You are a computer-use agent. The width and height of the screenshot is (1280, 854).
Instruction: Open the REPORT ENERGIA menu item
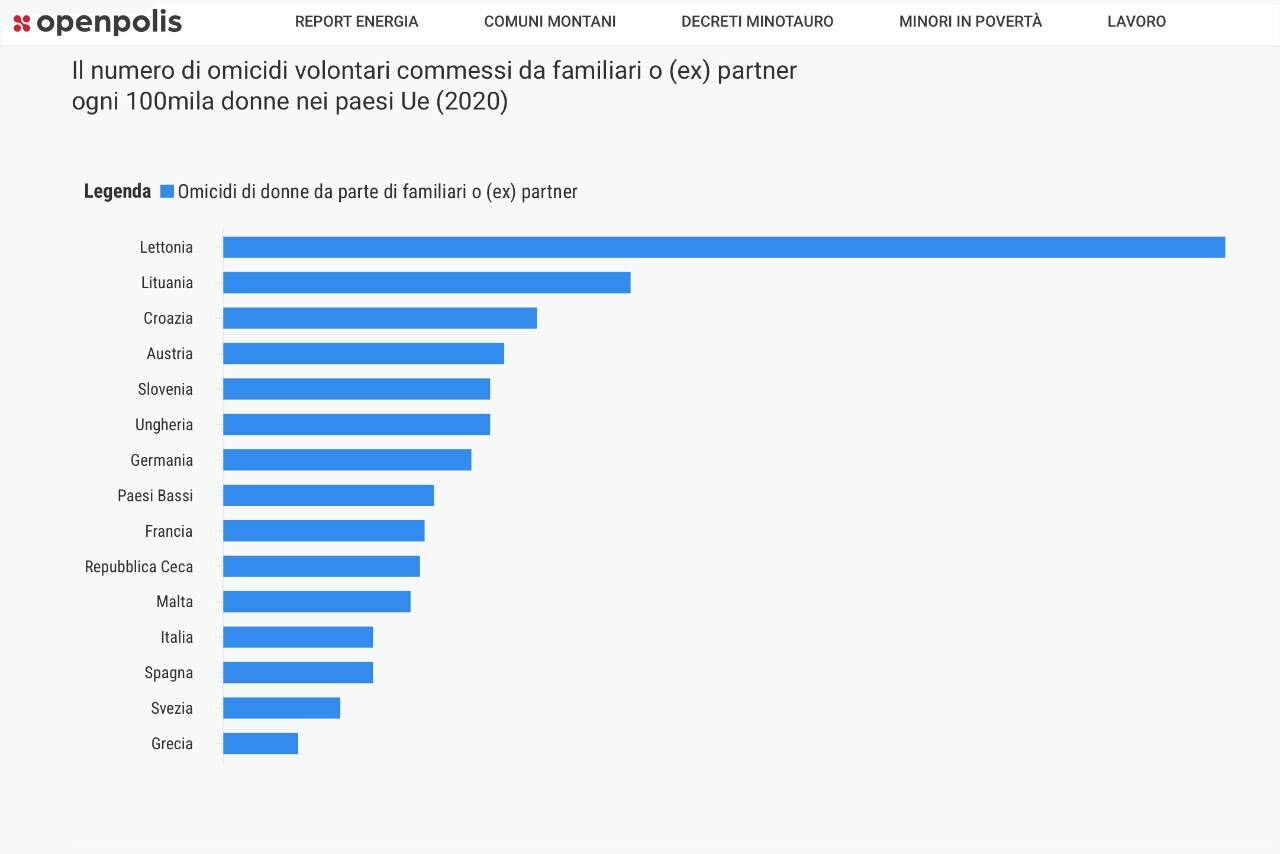(357, 22)
